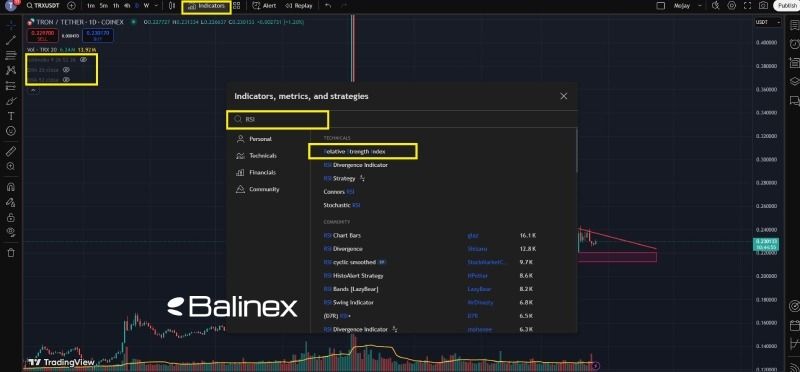The width and height of the screenshot is (800, 372).
Task: Select the trend line drawing tool
Action: click(x=11, y=40)
